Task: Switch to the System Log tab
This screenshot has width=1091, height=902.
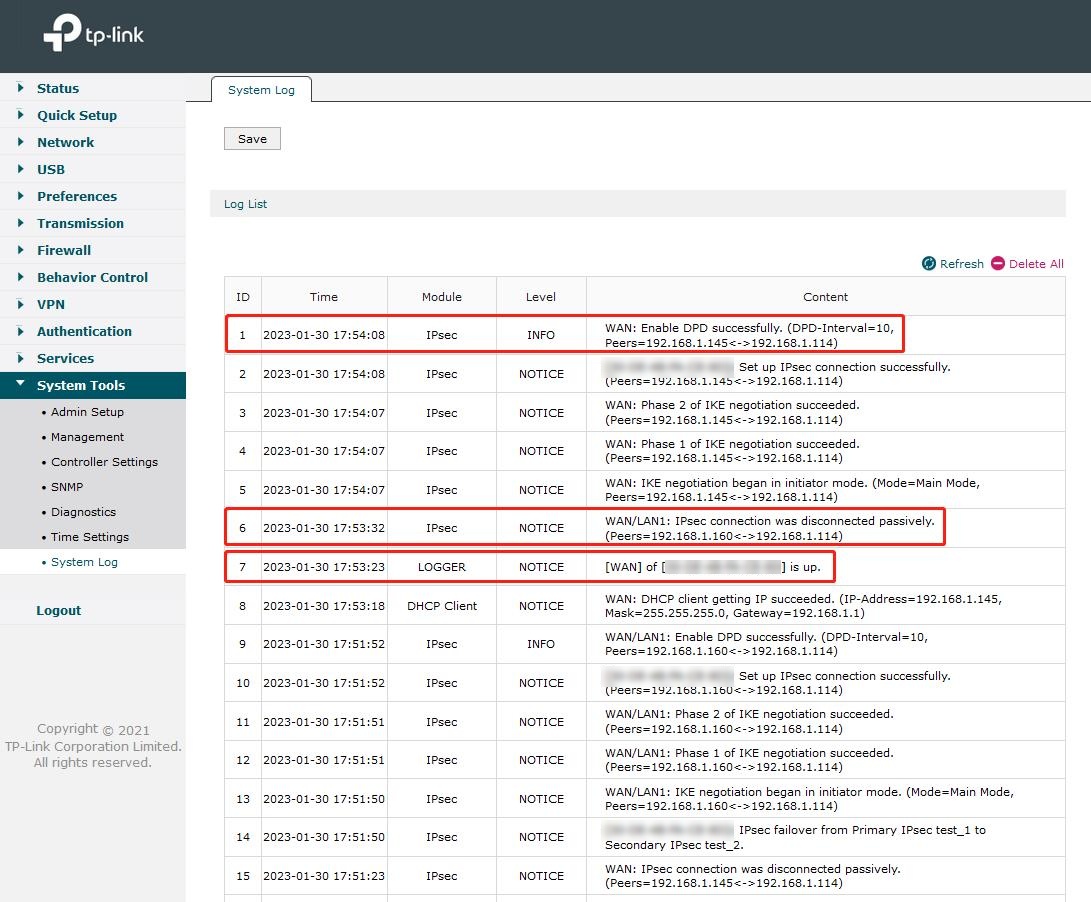Action: [261, 90]
